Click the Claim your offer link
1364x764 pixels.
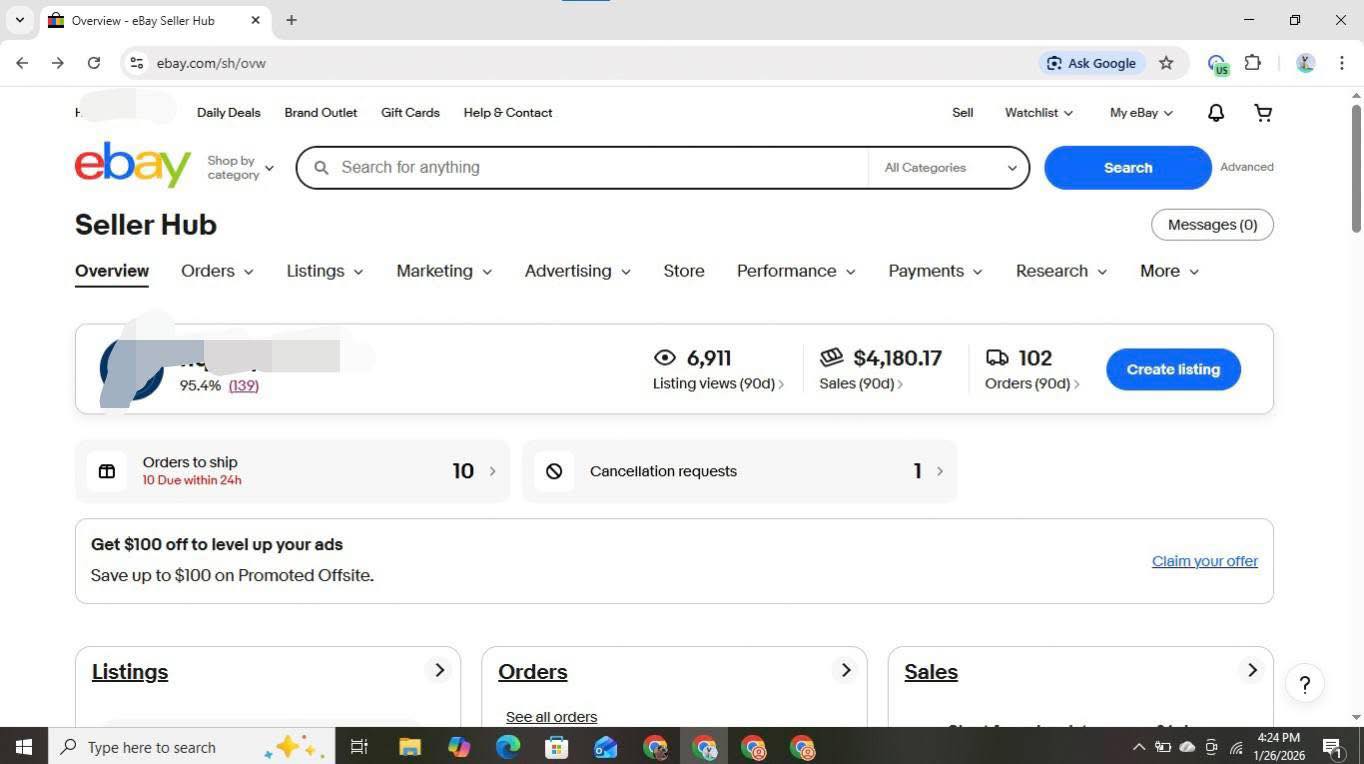coord(1204,561)
